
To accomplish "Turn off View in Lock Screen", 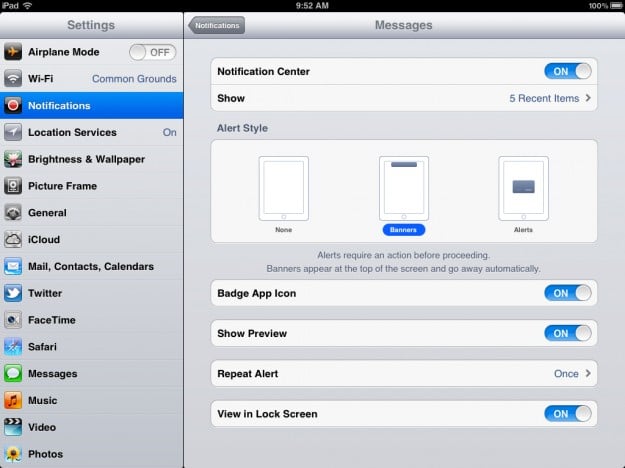I will tap(568, 414).
